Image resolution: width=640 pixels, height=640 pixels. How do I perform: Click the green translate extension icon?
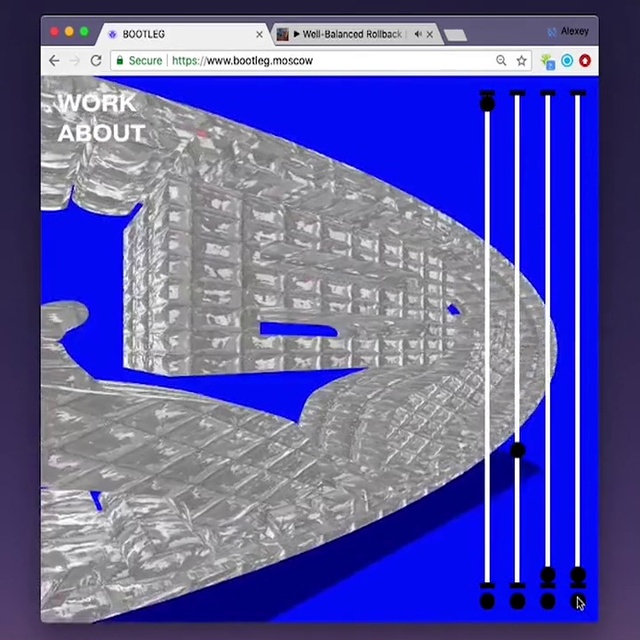(x=548, y=61)
